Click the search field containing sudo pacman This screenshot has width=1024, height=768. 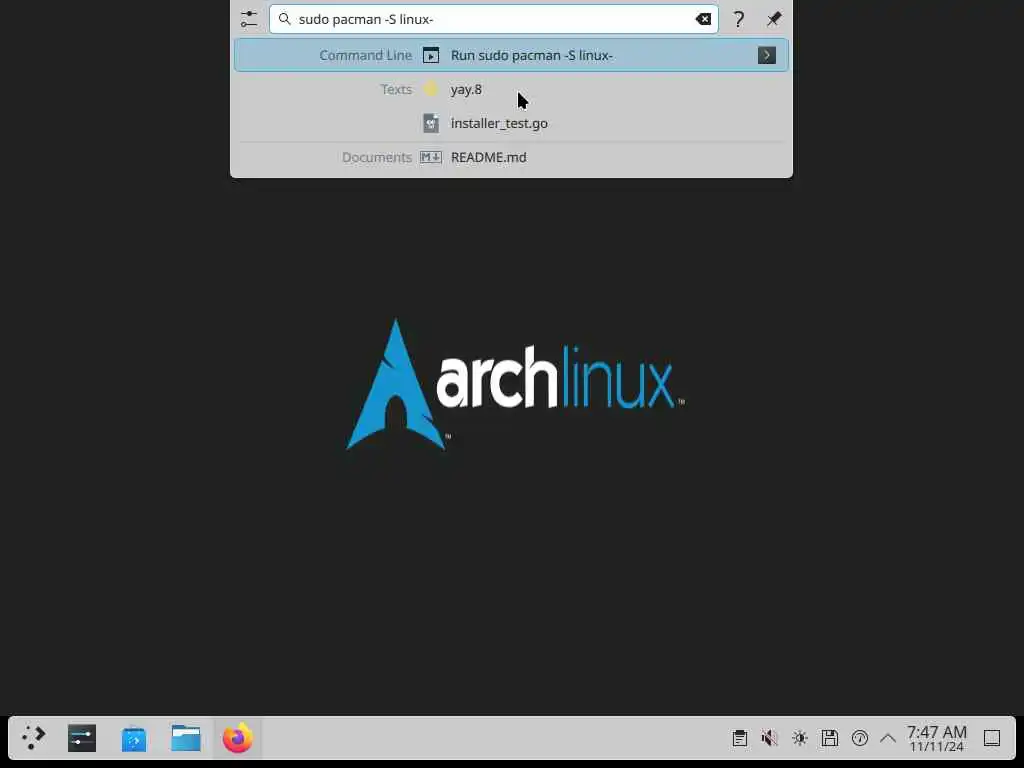494,19
